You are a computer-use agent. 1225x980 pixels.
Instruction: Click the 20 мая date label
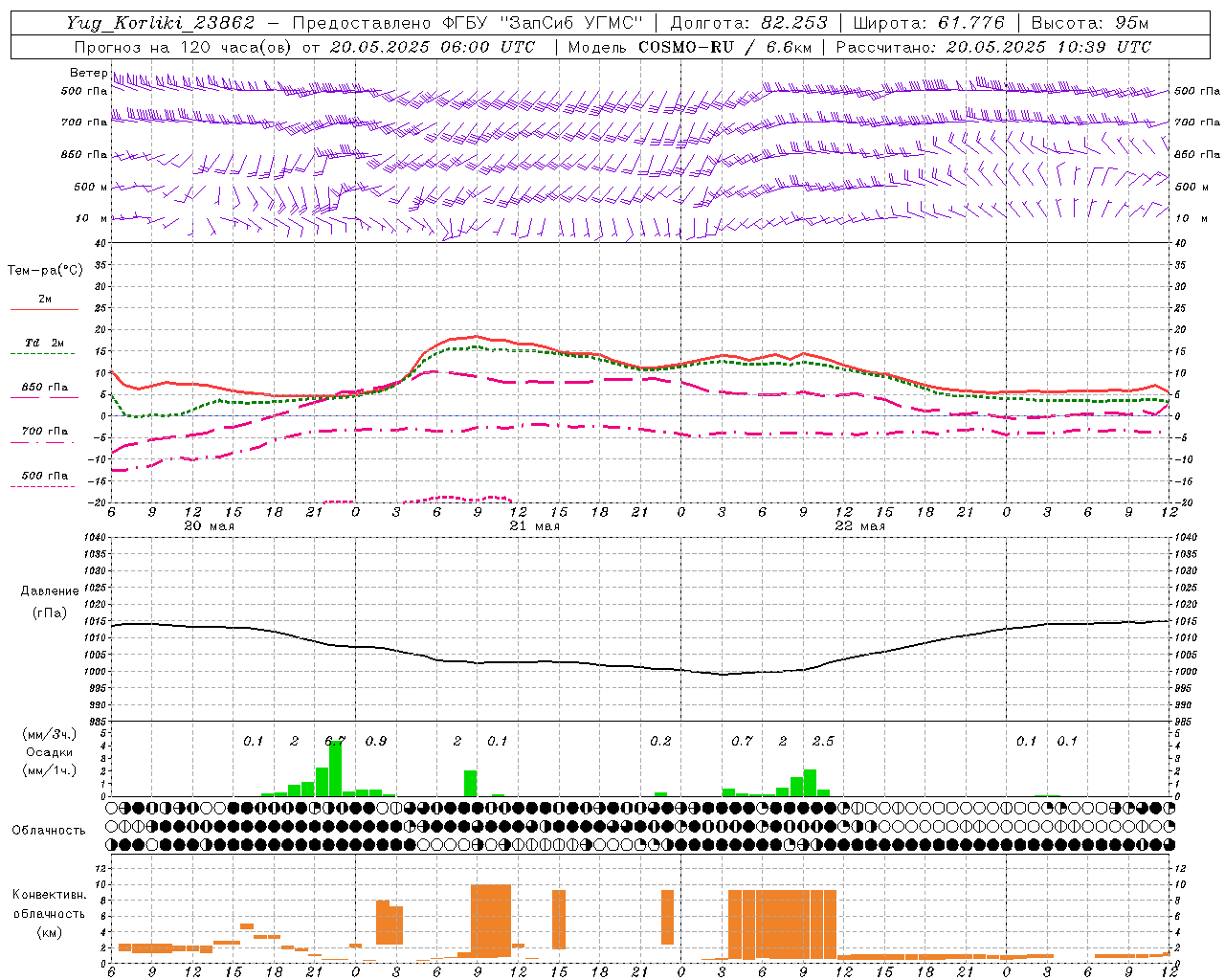[209, 526]
